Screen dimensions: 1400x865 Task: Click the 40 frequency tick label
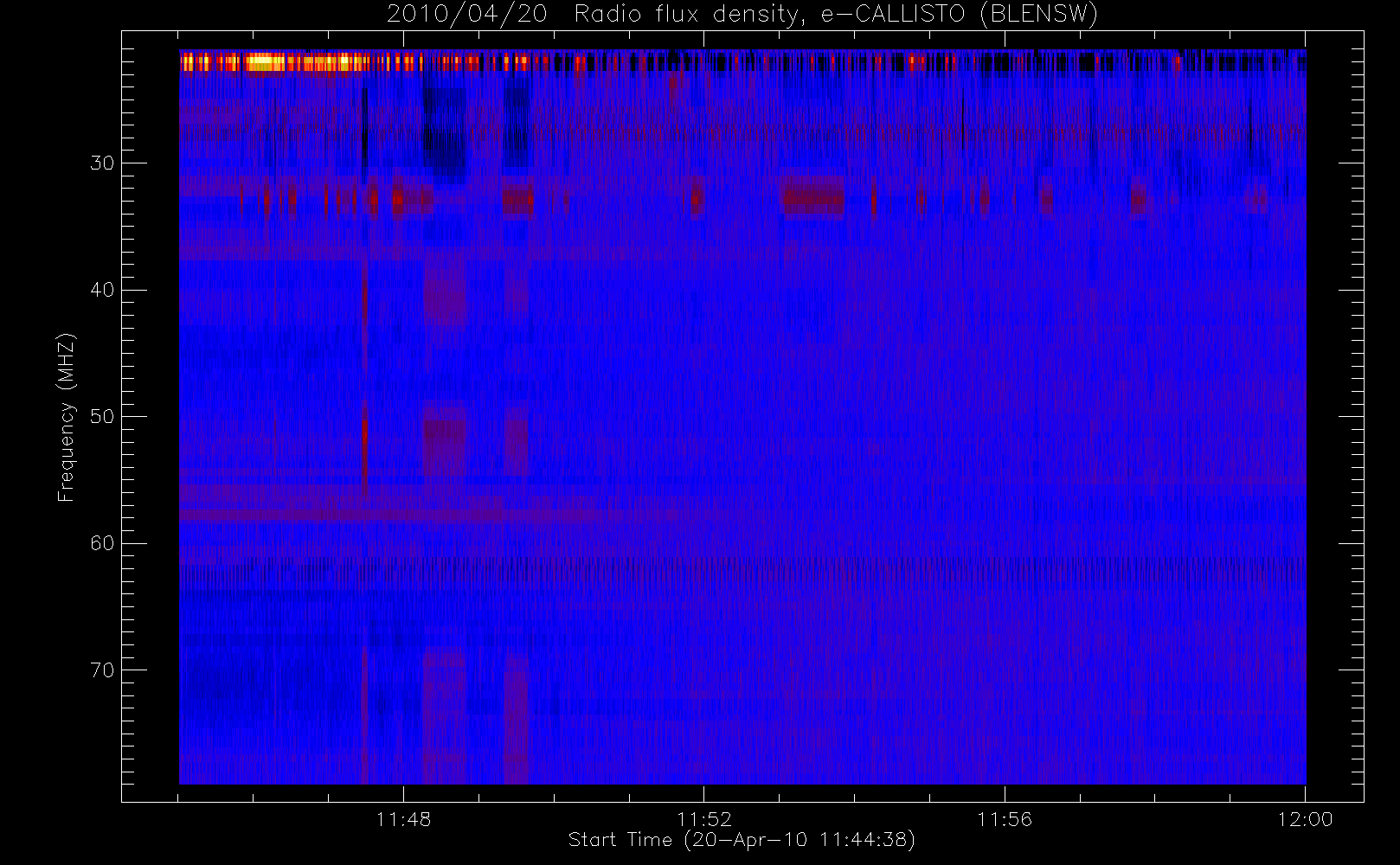pos(102,290)
